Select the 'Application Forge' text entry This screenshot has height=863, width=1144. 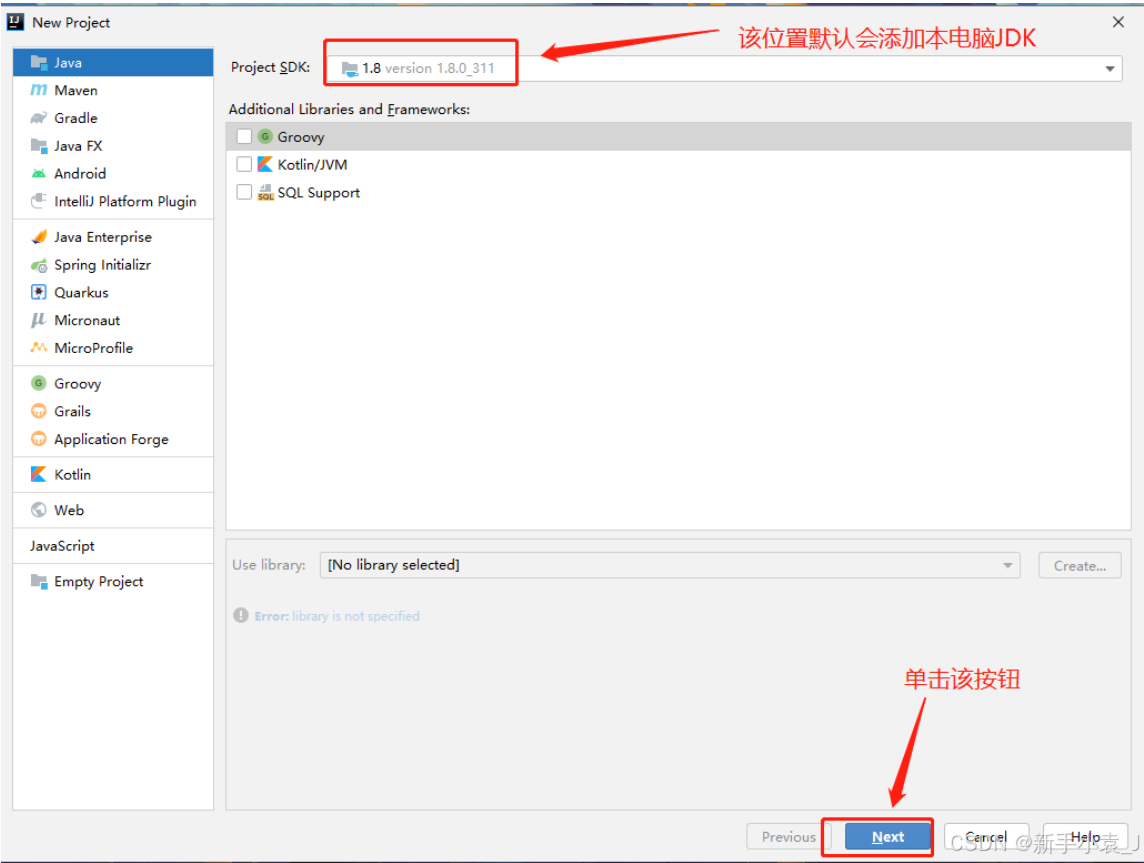(x=112, y=439)
